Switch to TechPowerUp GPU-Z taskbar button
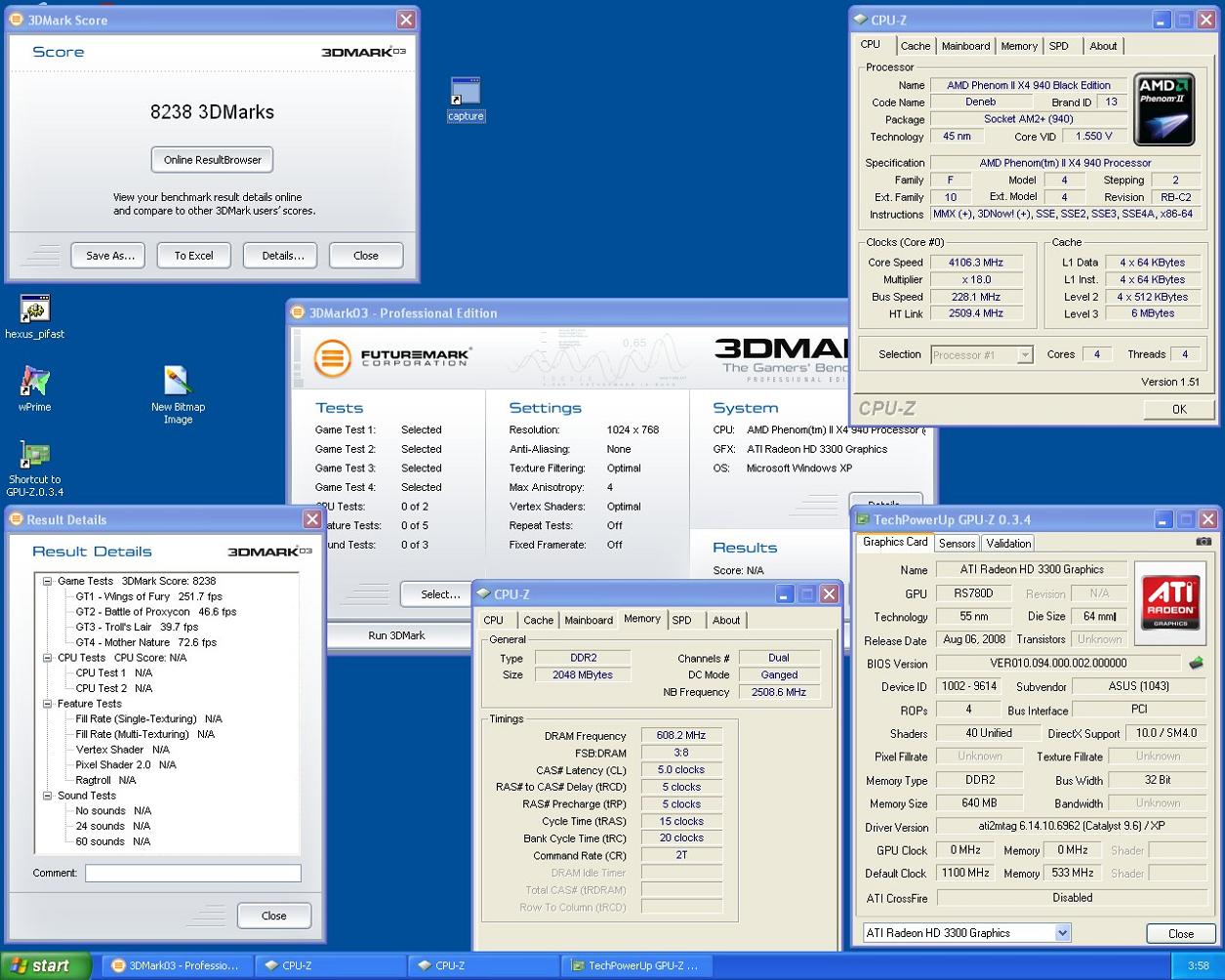Viewport: 1225px width, 980px height. [636, 966]
